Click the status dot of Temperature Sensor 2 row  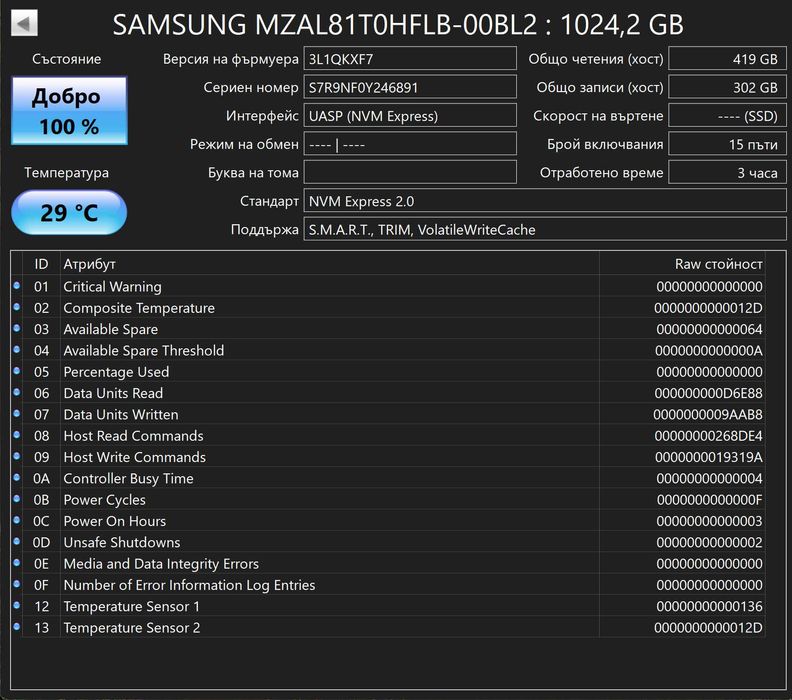coord(17,626)
